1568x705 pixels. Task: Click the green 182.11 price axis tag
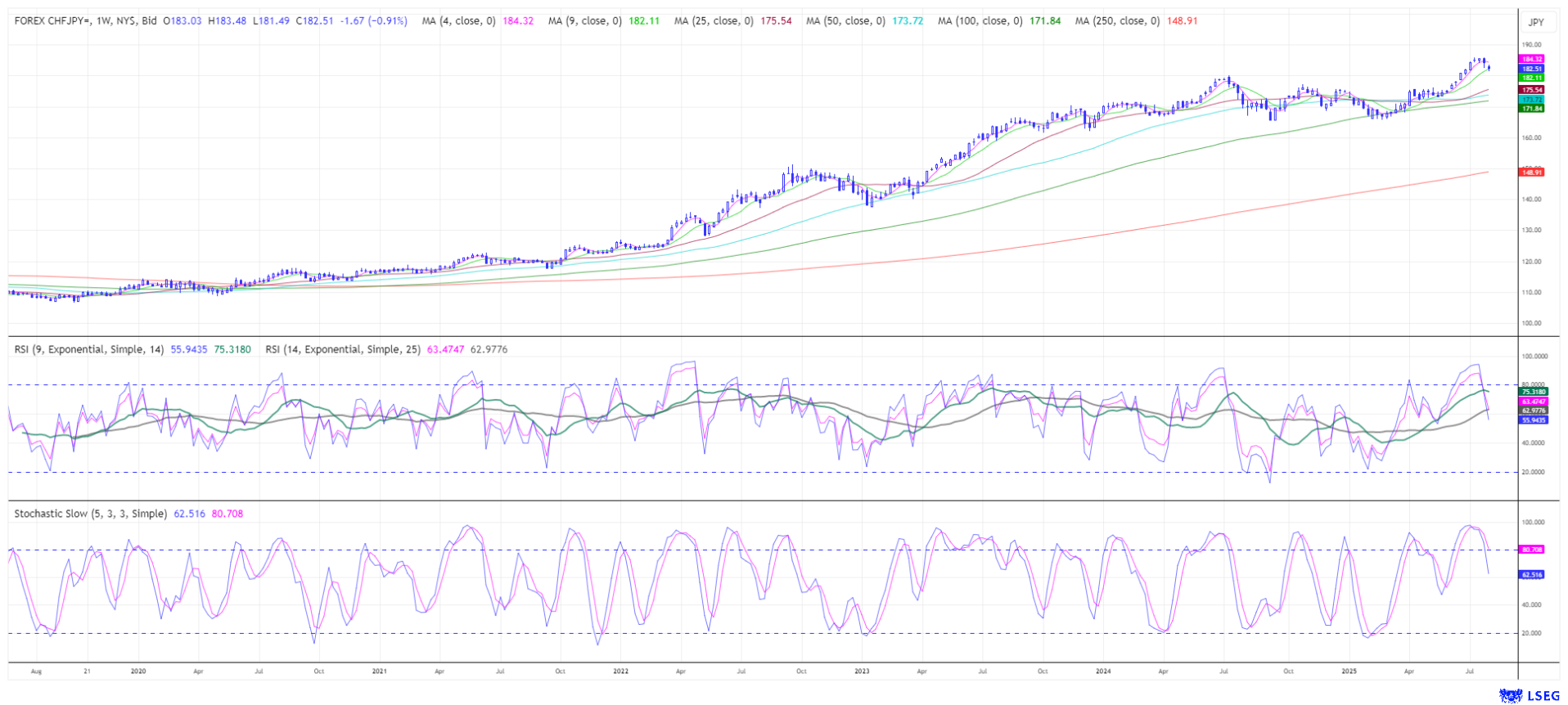pyautogui.click(x=1531, y=78)
